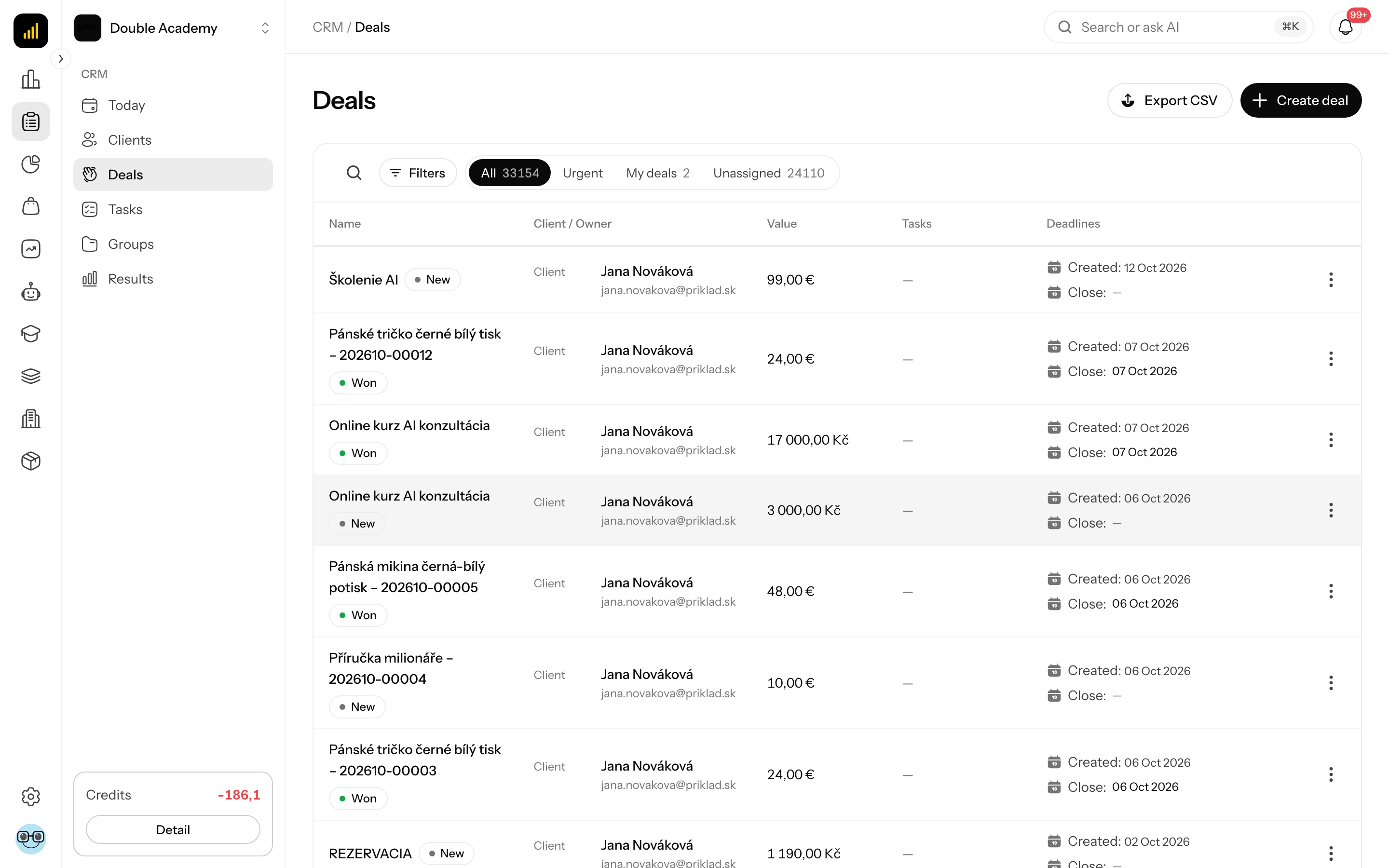Open row menu for 202610-00012 deal
The image size is (1389, 868).
point(1331,359)
